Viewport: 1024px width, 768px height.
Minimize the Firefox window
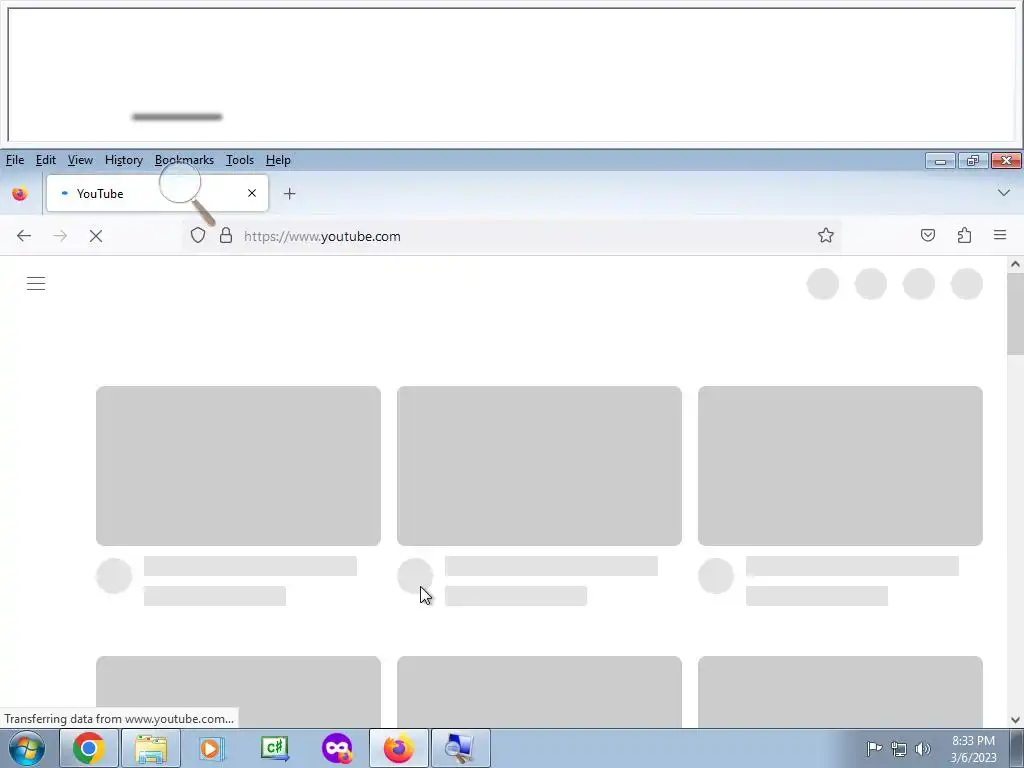(940, 161)
